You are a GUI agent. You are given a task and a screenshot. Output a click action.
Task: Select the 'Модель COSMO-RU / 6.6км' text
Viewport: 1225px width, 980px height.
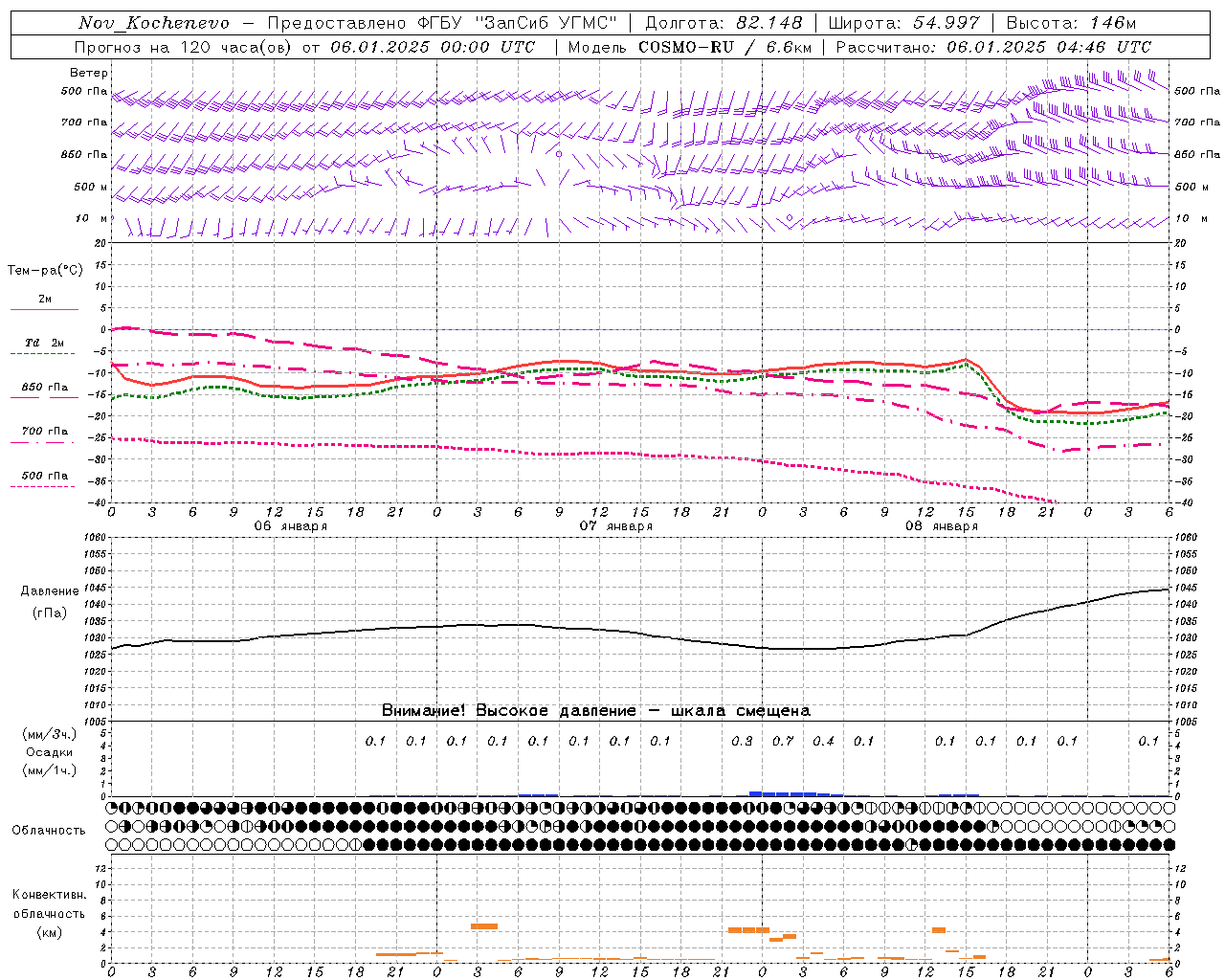pyautogui.click(x=690, y=47)
